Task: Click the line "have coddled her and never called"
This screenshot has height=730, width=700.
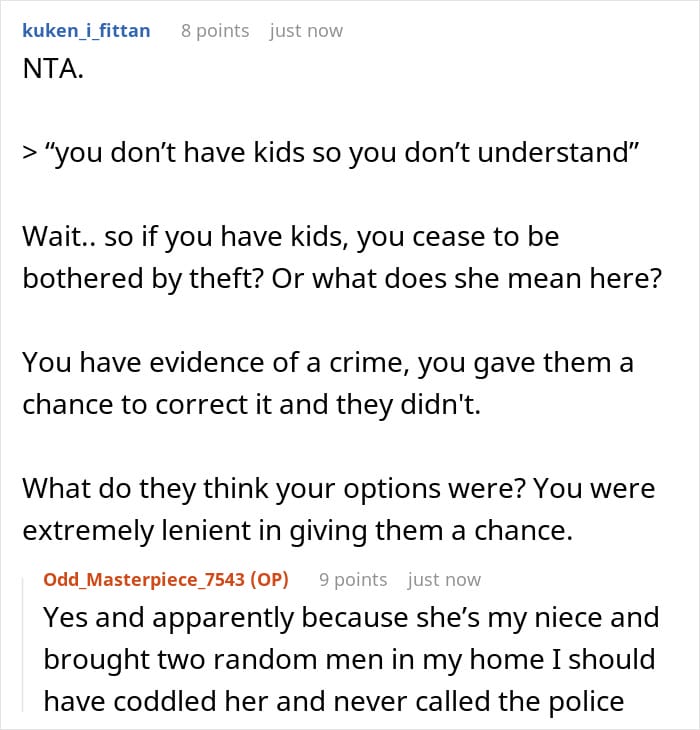Action: click(x=334, y=702)
